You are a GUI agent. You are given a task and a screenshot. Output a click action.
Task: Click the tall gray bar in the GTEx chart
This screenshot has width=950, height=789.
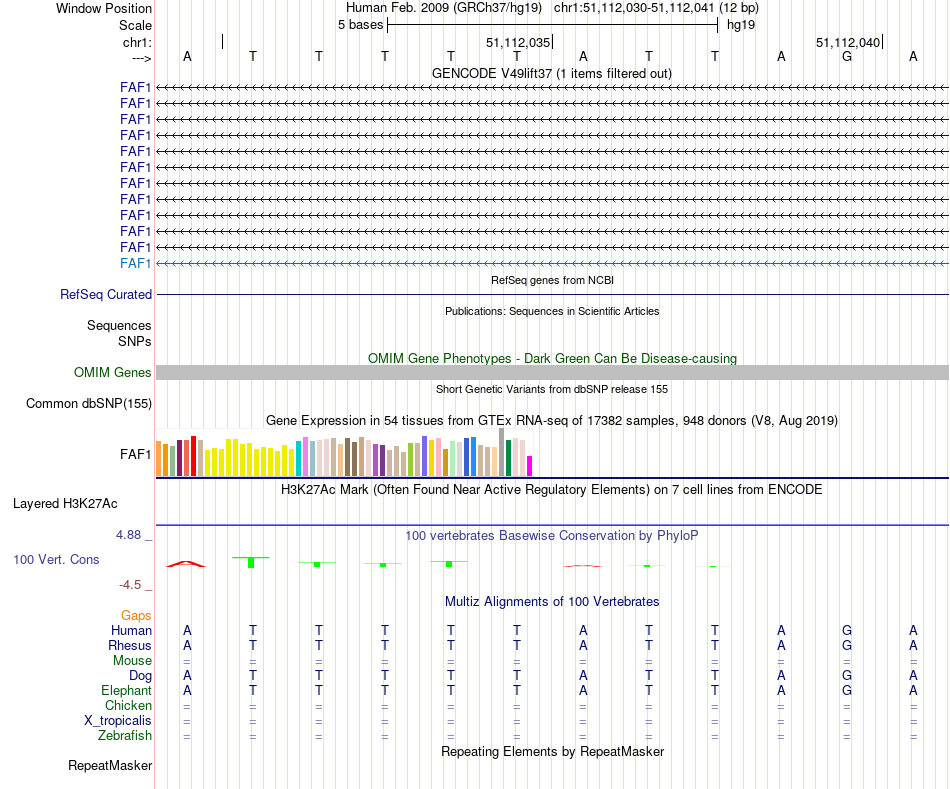[x=502, y=452]
